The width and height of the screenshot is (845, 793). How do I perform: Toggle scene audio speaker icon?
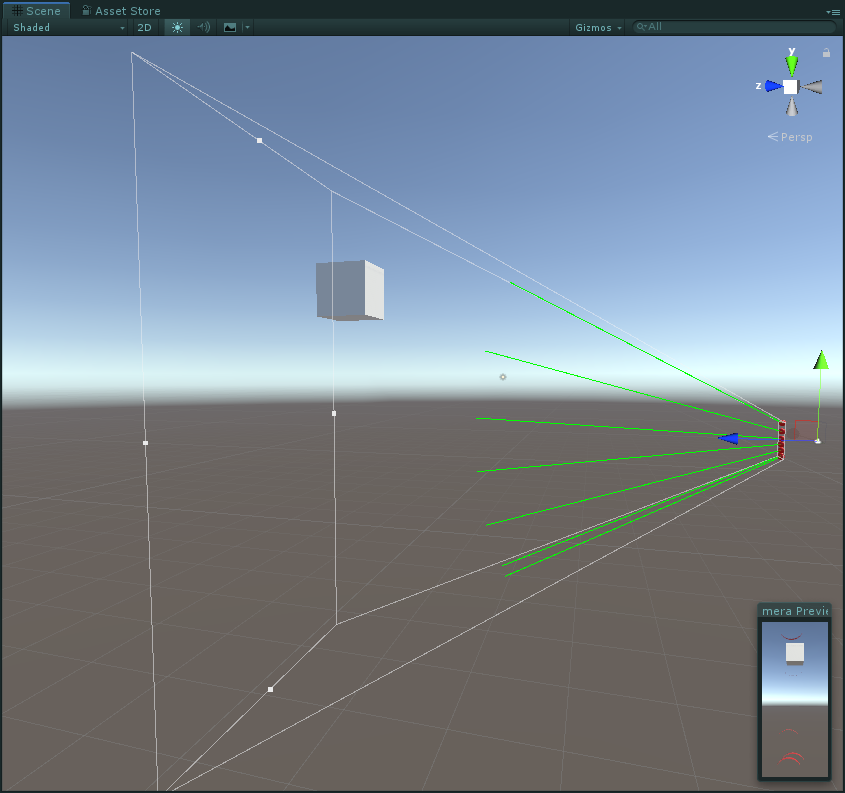[203, 27]
